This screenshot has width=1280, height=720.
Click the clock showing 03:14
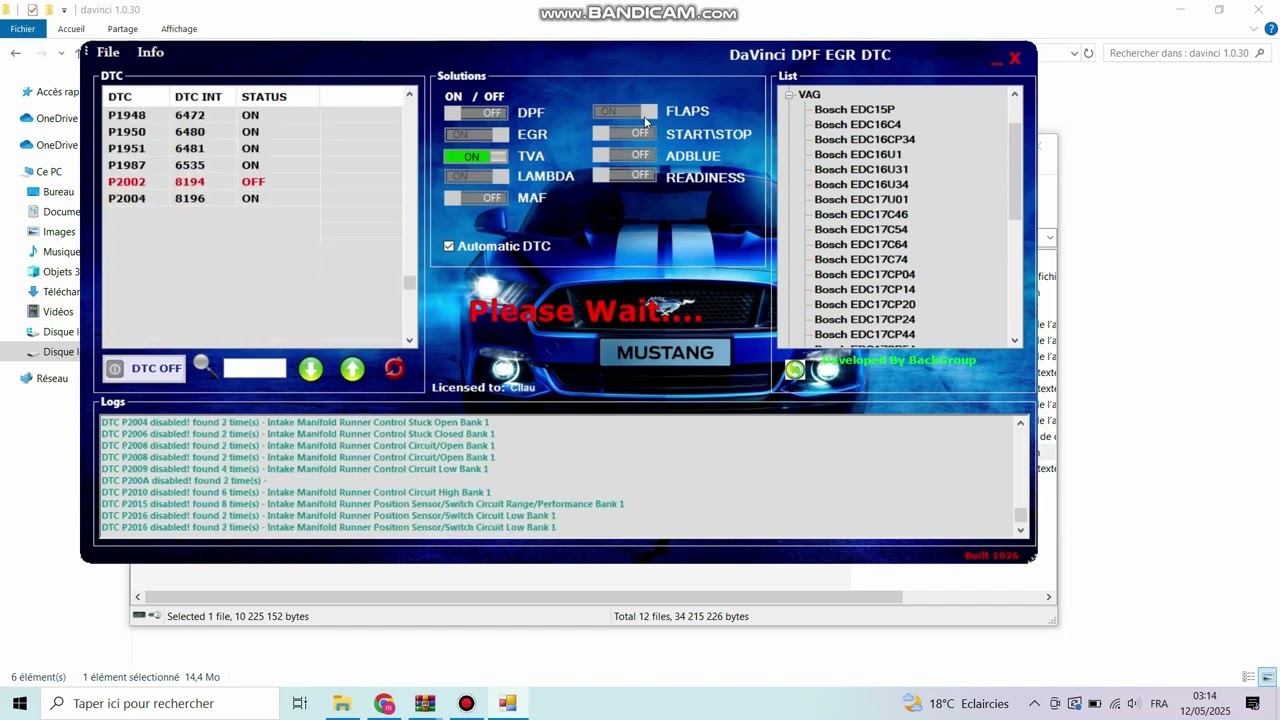click(1205, 703)
